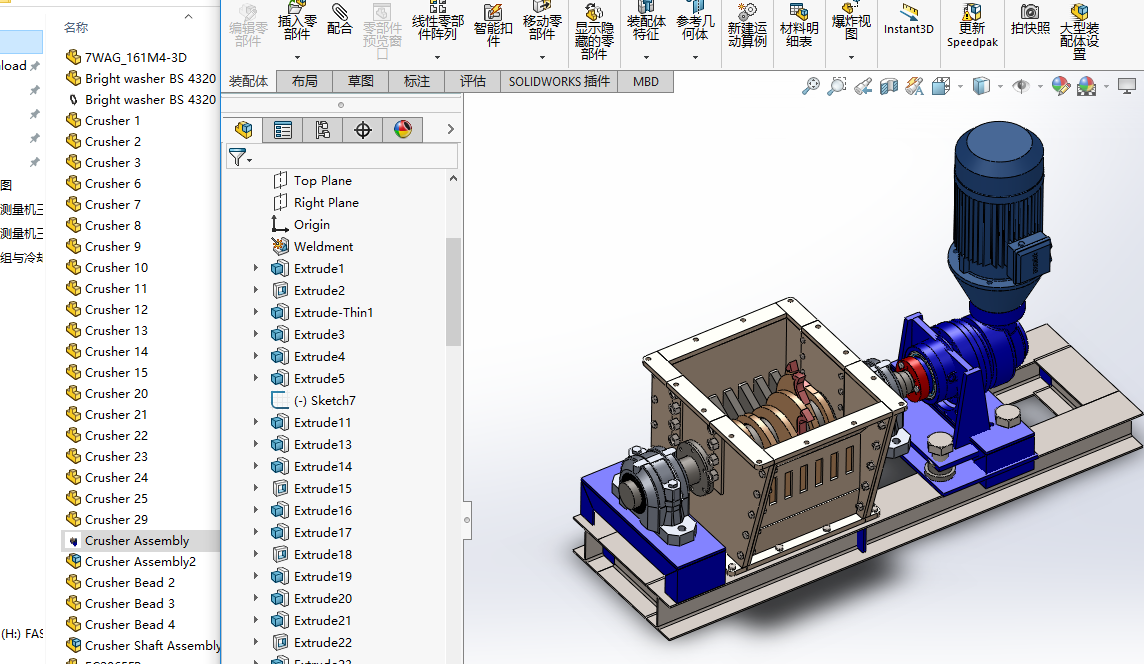Open the ConfigurationManager tab icon
The image size is (1144, 664).
pyautogui.click(x=322, y=130)
